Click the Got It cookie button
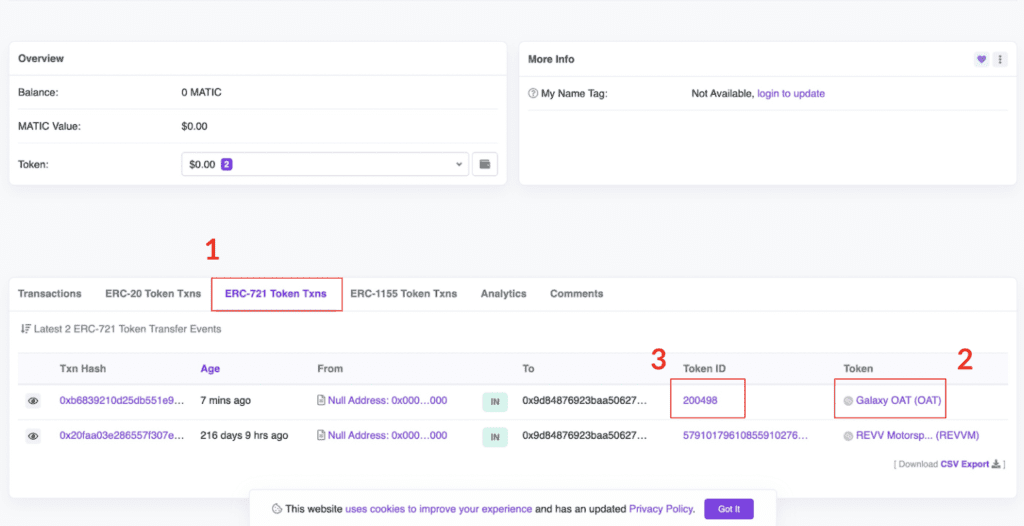This screenshot has height=526, width=1024. 728,509
